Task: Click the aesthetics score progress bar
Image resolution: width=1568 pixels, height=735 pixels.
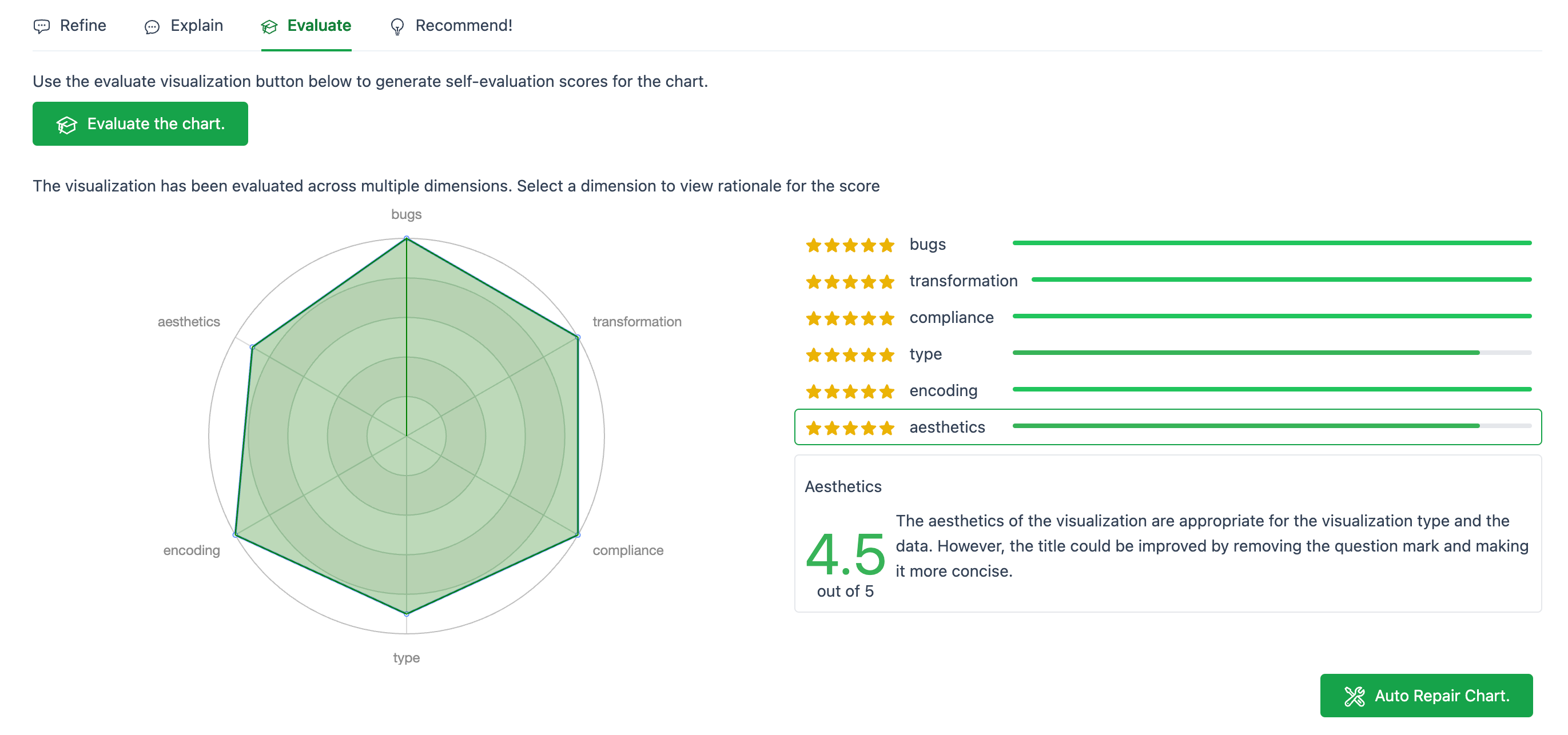Action: pyautogui.click(x=1271, y=426)
